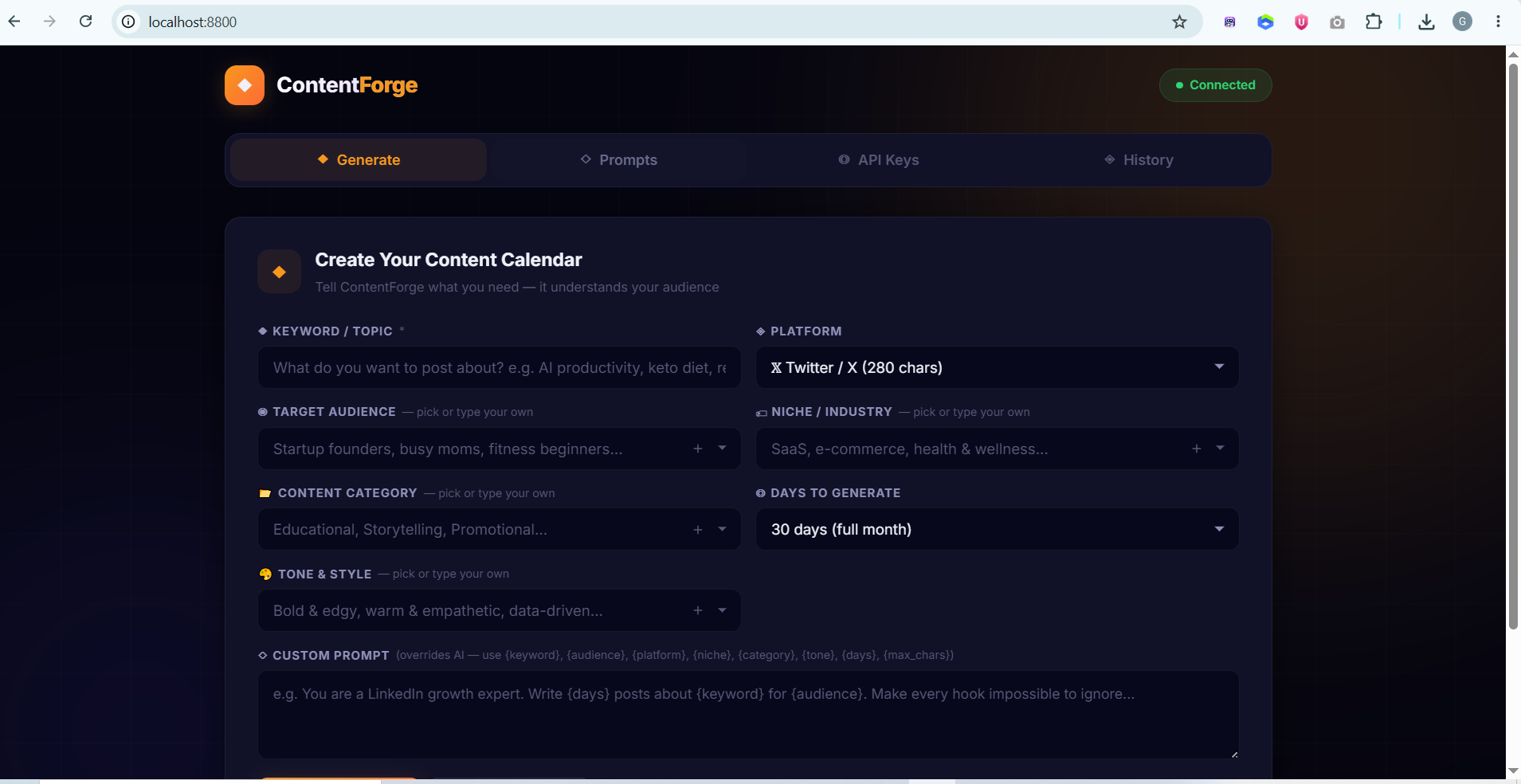Open browser Downloads icon
This screenshot has height=784, width=1521.
1426,22
